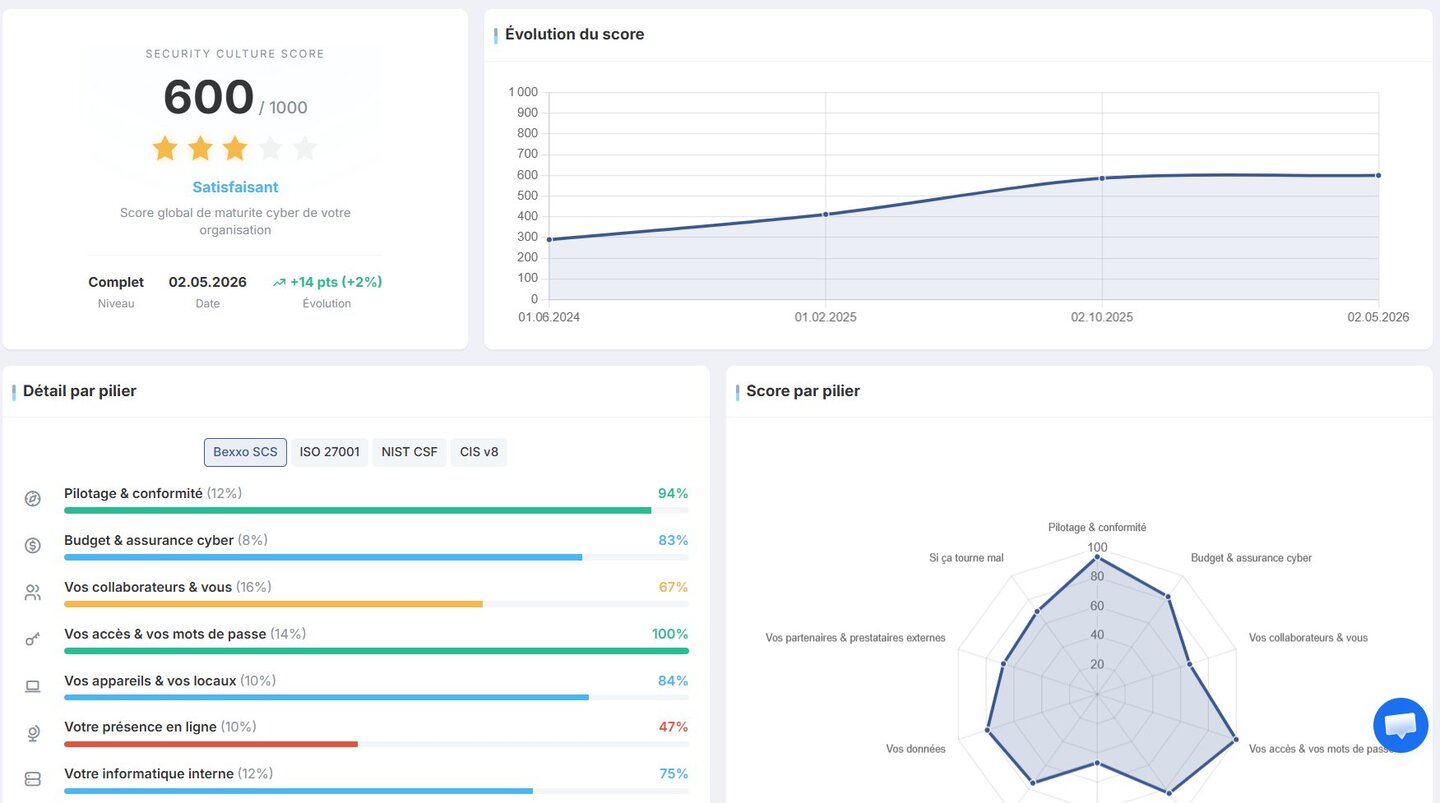Viewport: 1440px width, 803px height.
Task: Click the 01.06.2024 data point on score chart
Action: click(549, 239)
